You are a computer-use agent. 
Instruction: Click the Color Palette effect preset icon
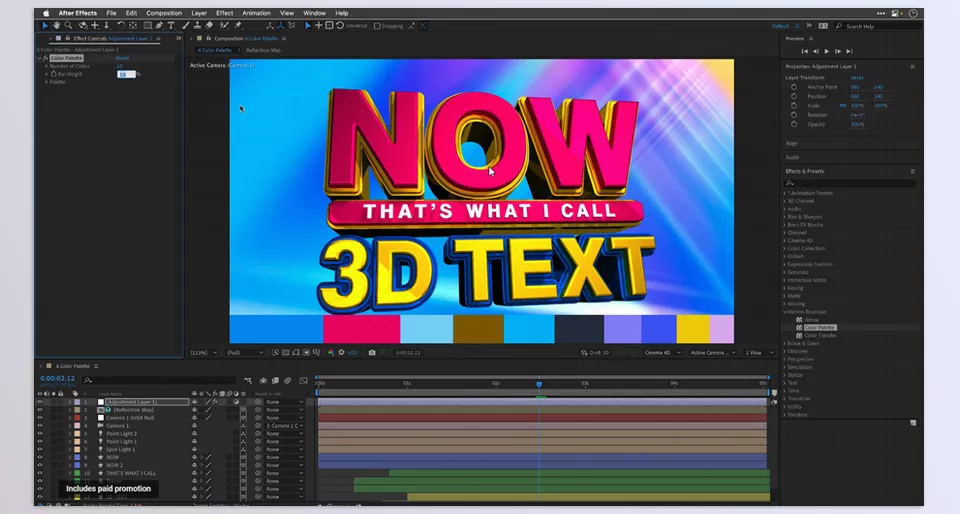pyautogui.click(x=799, y=327)
